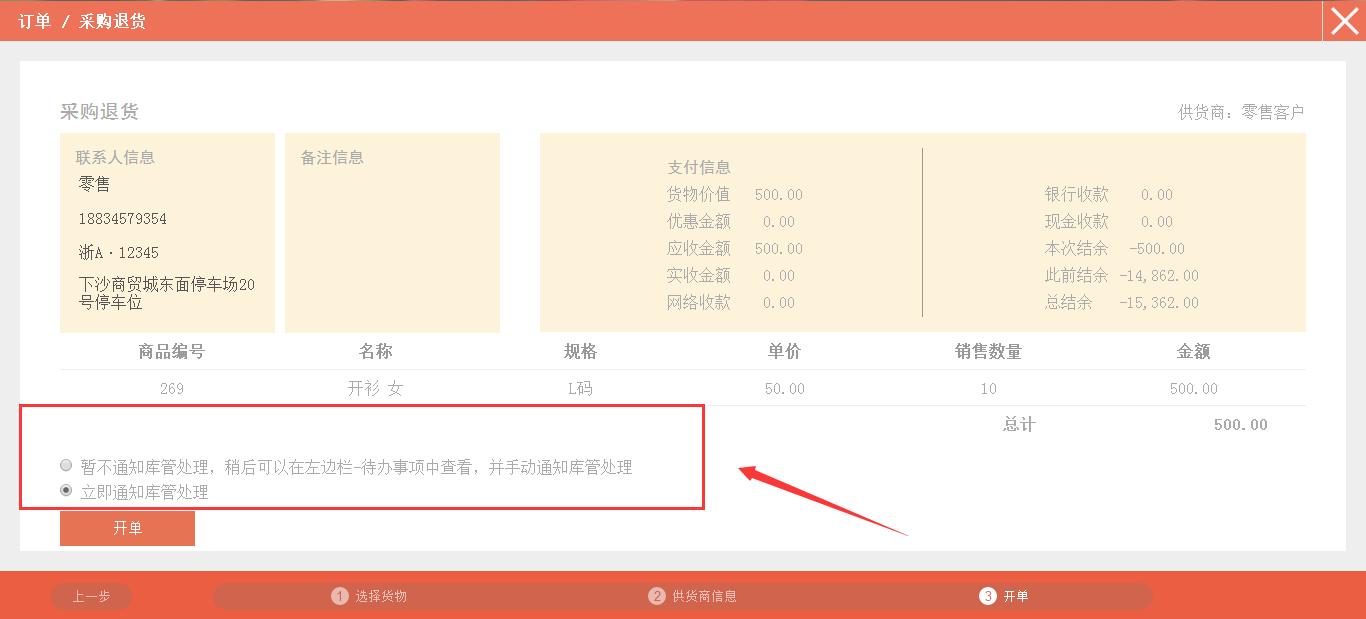This screenshot has width=1366, height=619.
Task: Click the step 3 circle for 开单
Action: [x=987, y=597]
